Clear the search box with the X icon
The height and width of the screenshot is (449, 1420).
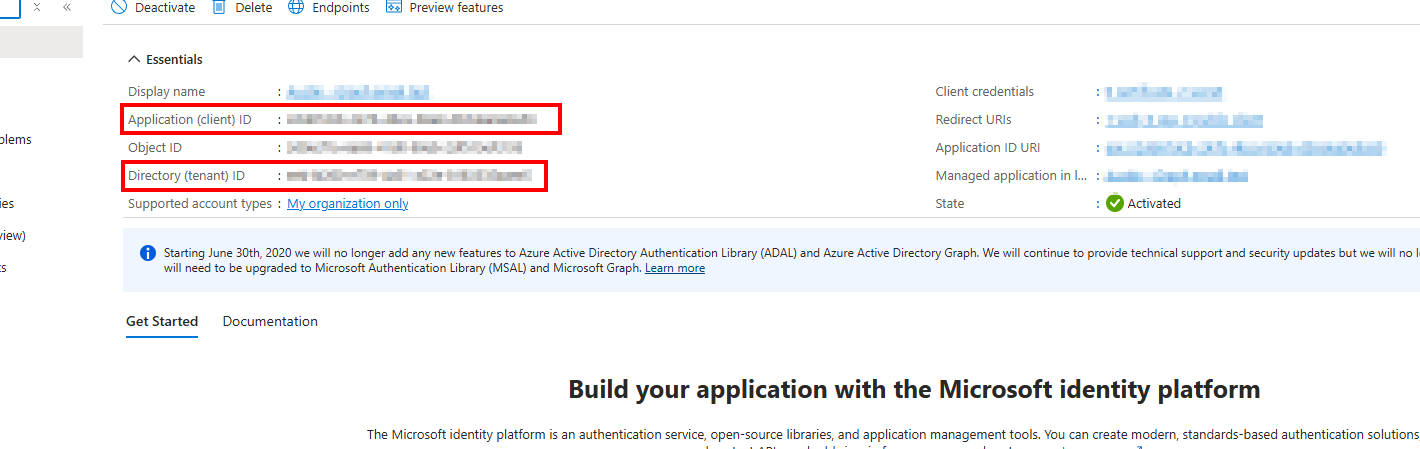click(37, 7)
